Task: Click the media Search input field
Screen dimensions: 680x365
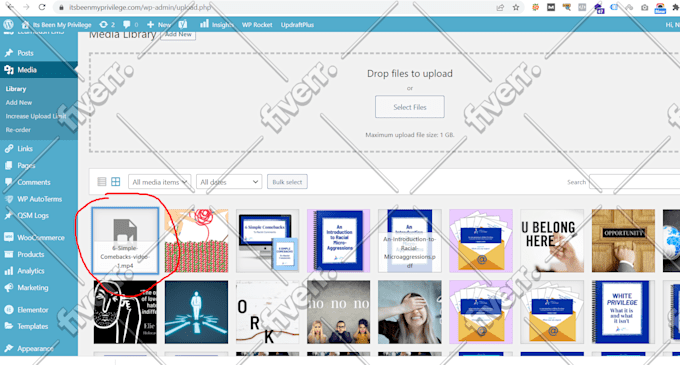Action: pyautogui.click(x=634, y=182)
